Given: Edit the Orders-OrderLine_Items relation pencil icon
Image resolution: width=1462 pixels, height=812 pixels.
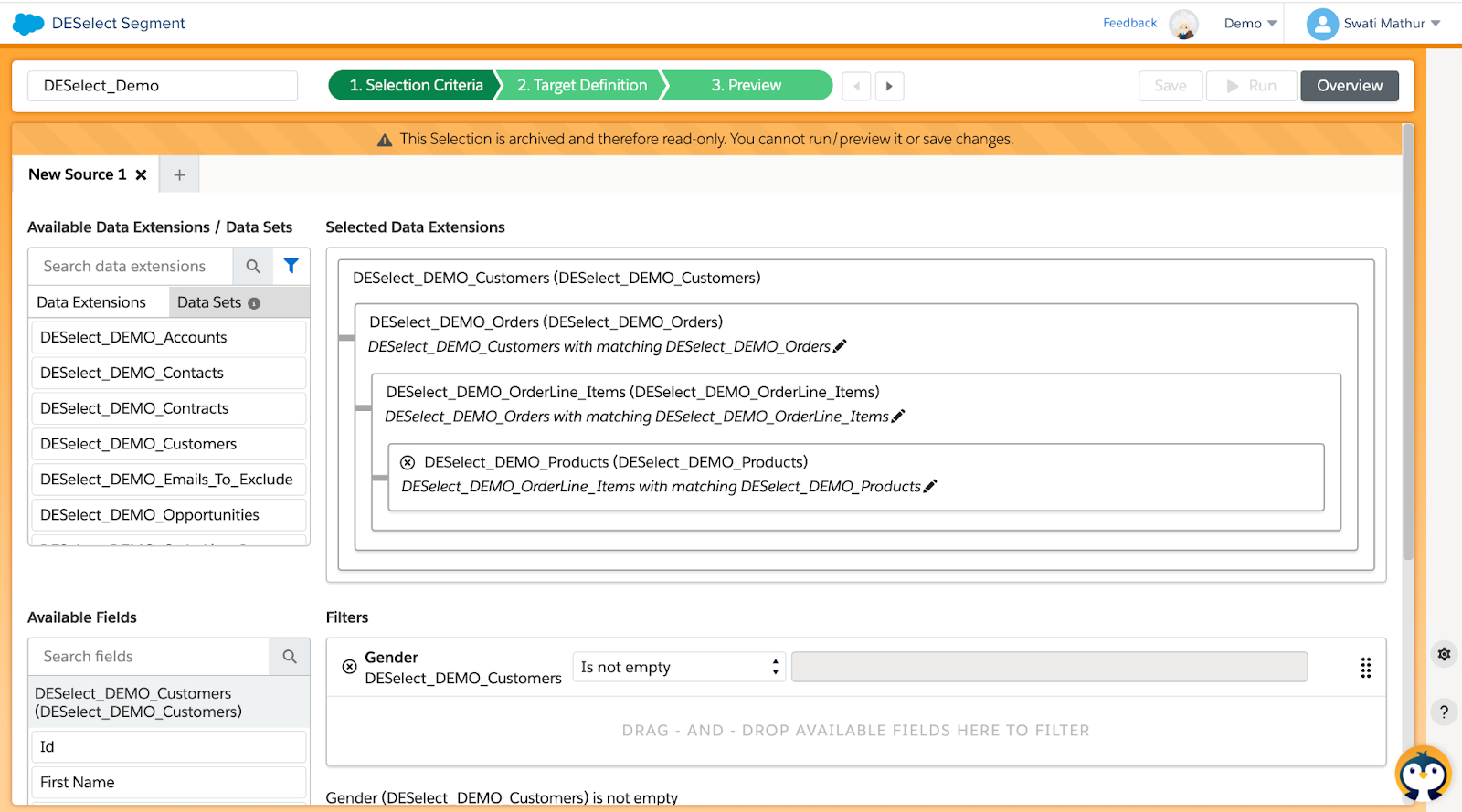Looking at the screenshot, I should (898, 417).
